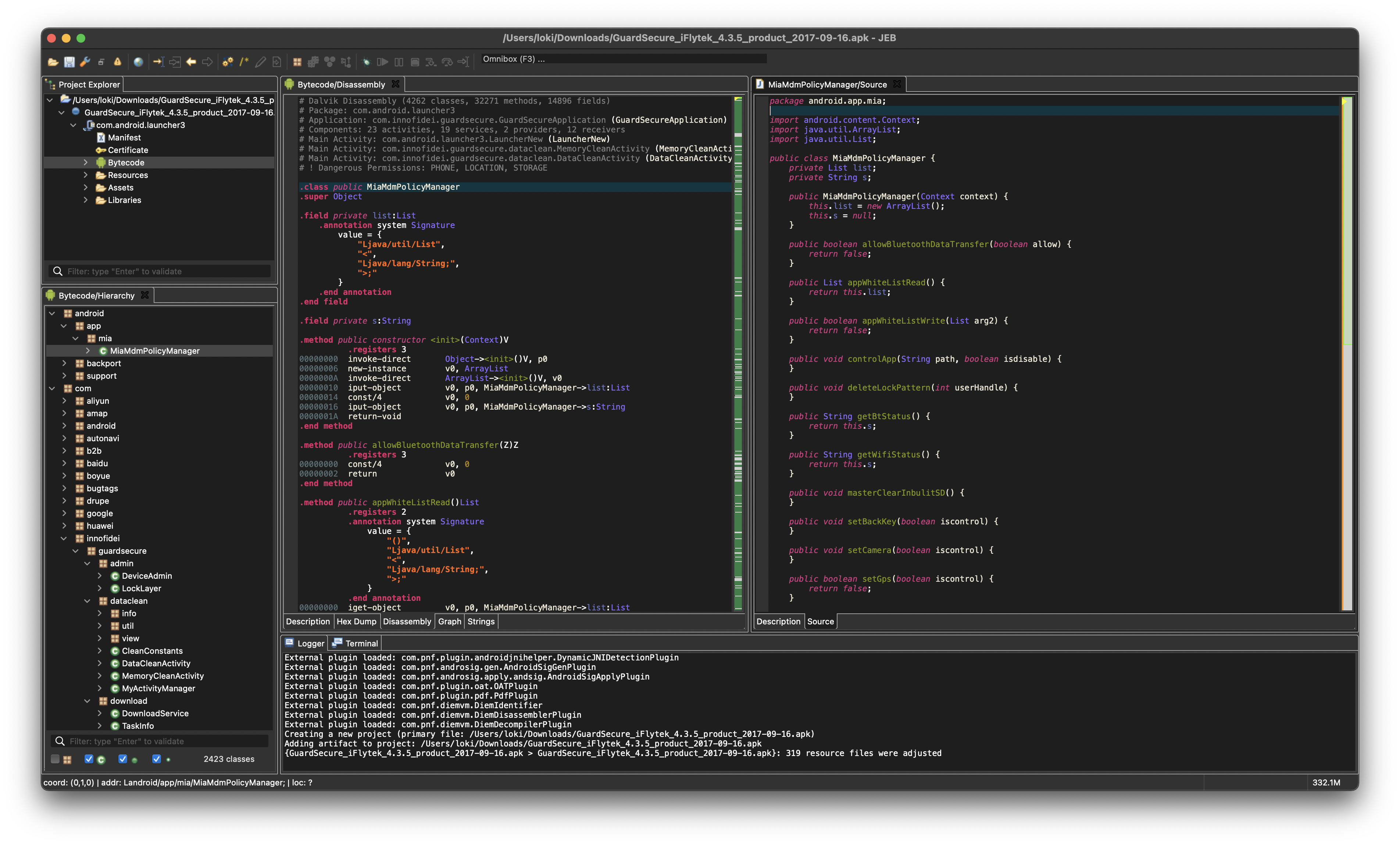Click the Bytecode/Hierarchy filter field
Screen dimensions: 1400x845
(x=160, y=741)
